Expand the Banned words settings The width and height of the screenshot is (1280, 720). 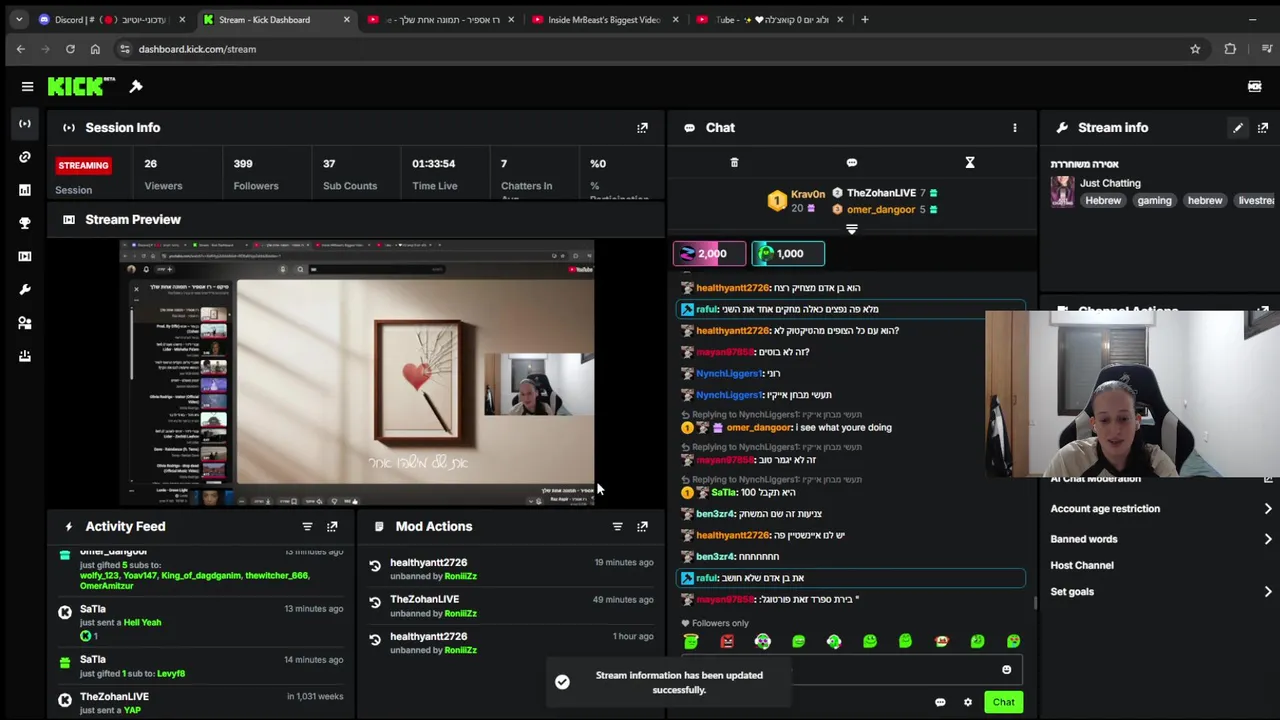point(1159,539)
